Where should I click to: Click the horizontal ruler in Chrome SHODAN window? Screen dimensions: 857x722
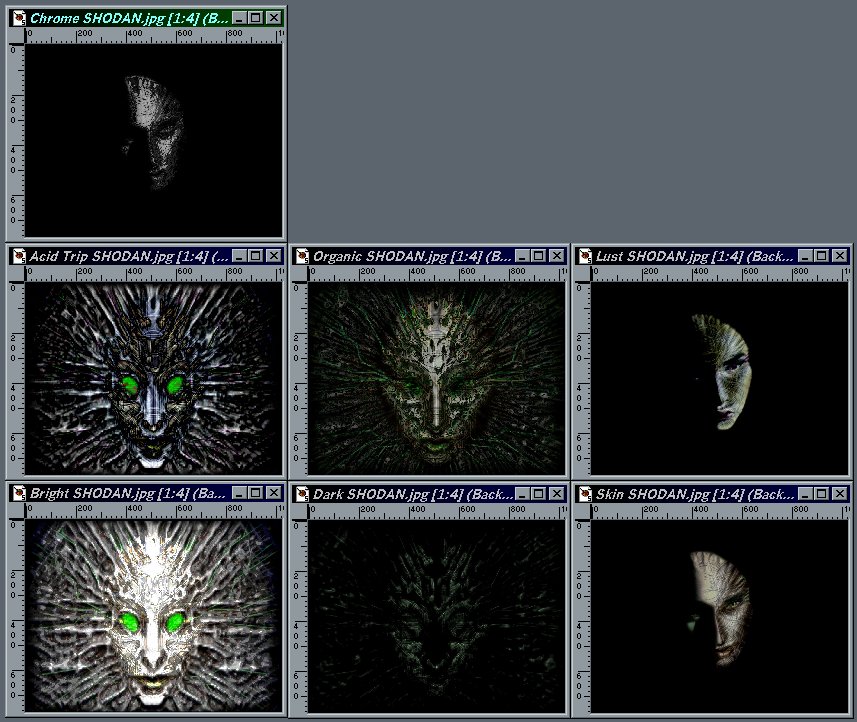tap(154, 36)
